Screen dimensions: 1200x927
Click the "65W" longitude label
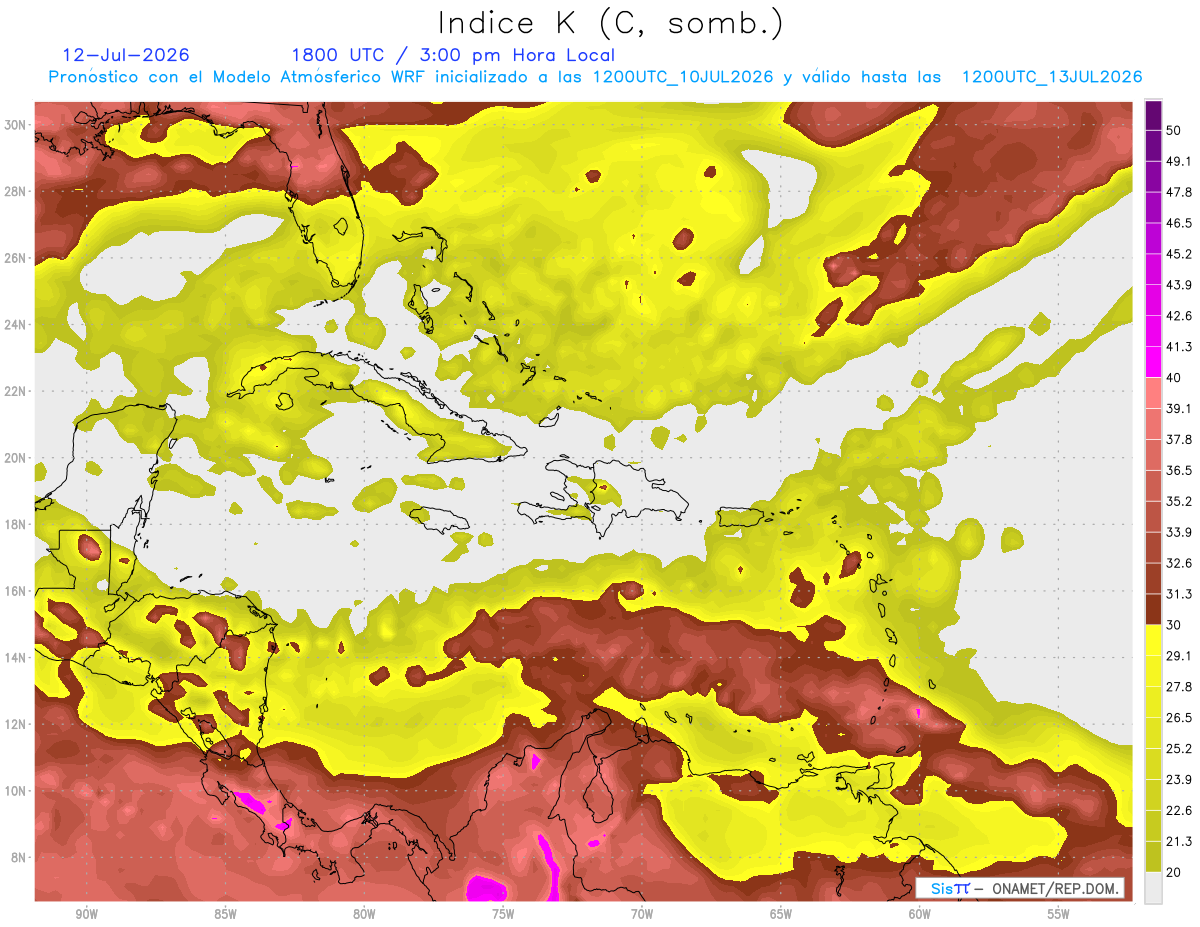781,914
